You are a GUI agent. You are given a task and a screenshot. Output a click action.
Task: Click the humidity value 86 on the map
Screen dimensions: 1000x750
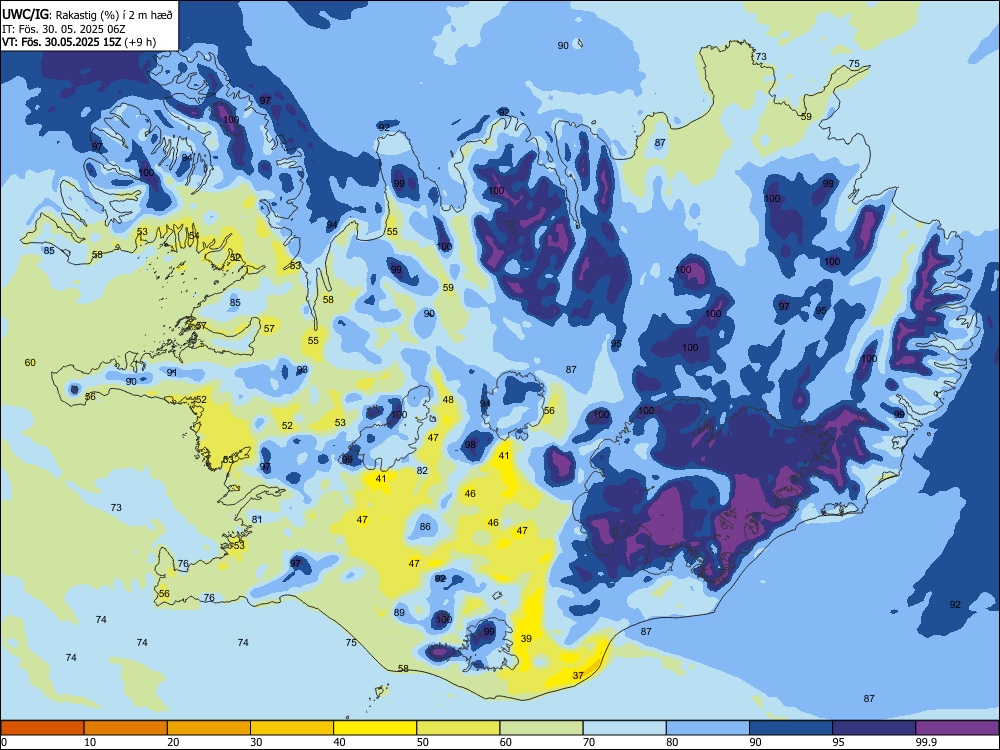[425, 527]
